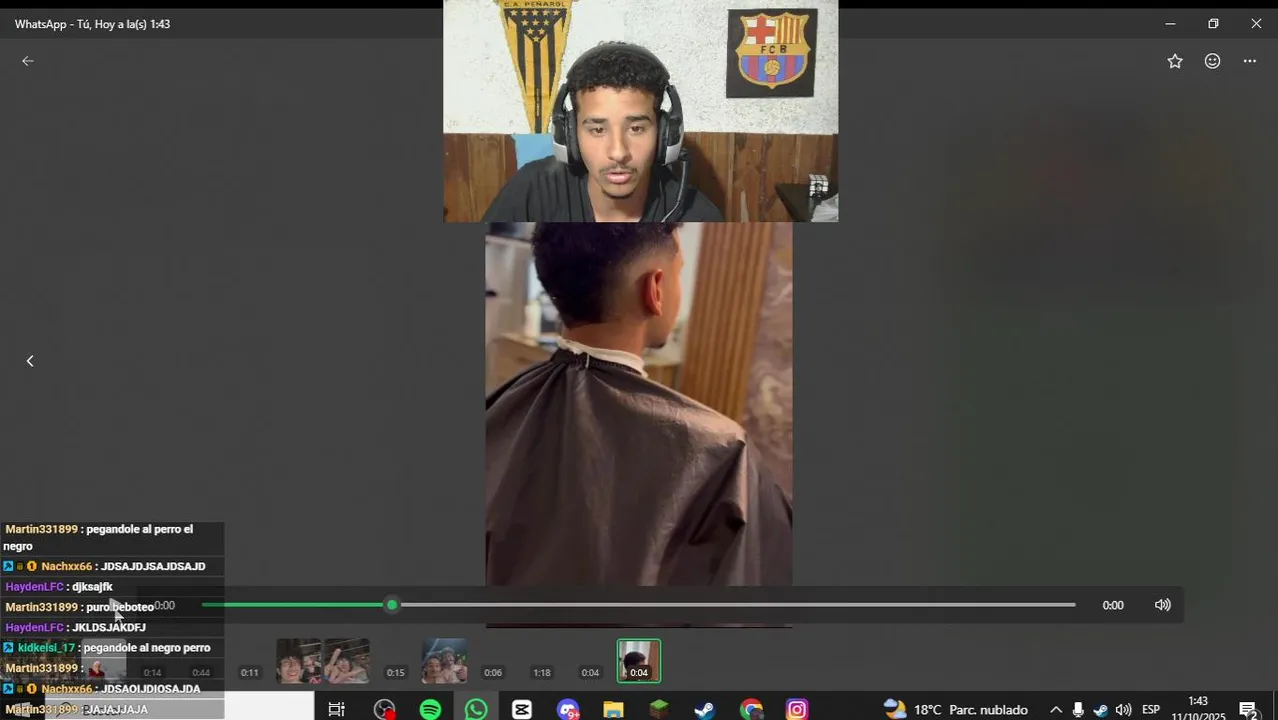This screenshot has height=720, width=1278.
Task: Open the group selfie photo thumbnail beside 0:06
Action: (444, 661)
